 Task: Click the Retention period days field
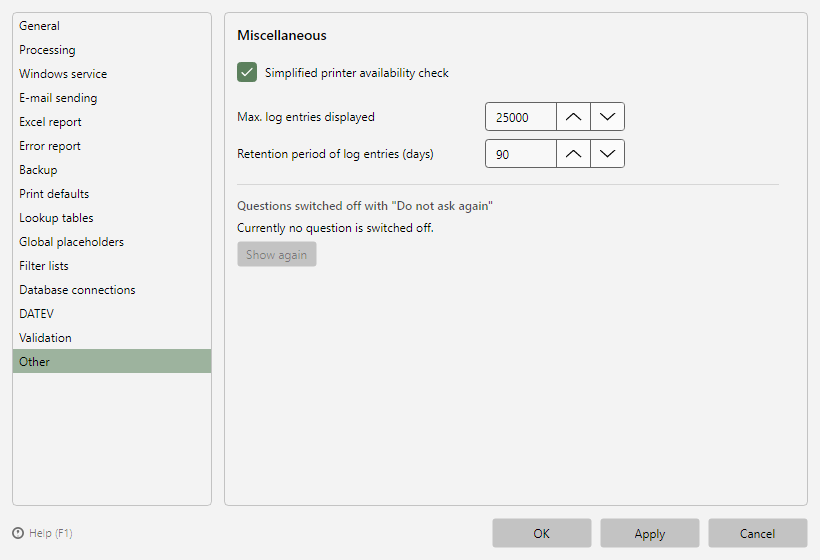521,154
